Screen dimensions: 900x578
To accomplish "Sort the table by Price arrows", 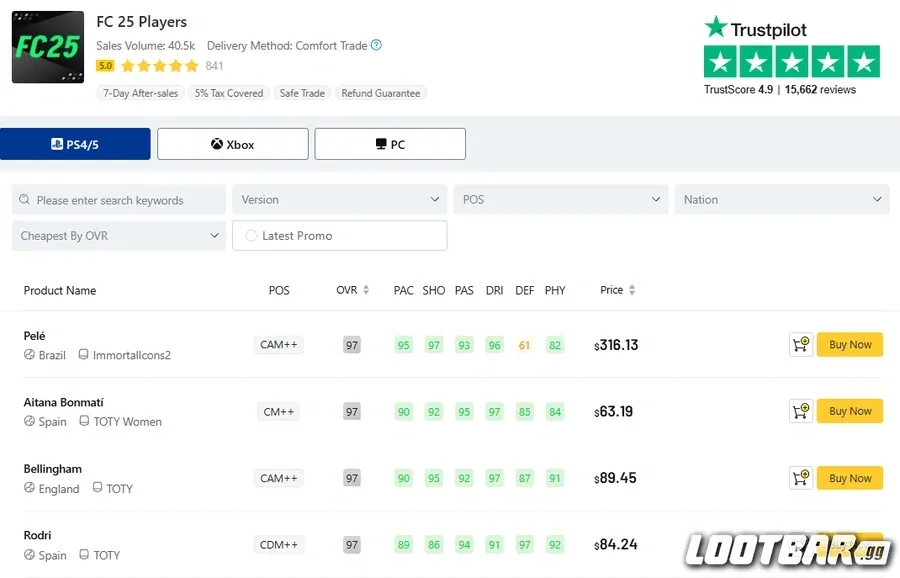I will point(632,290).
